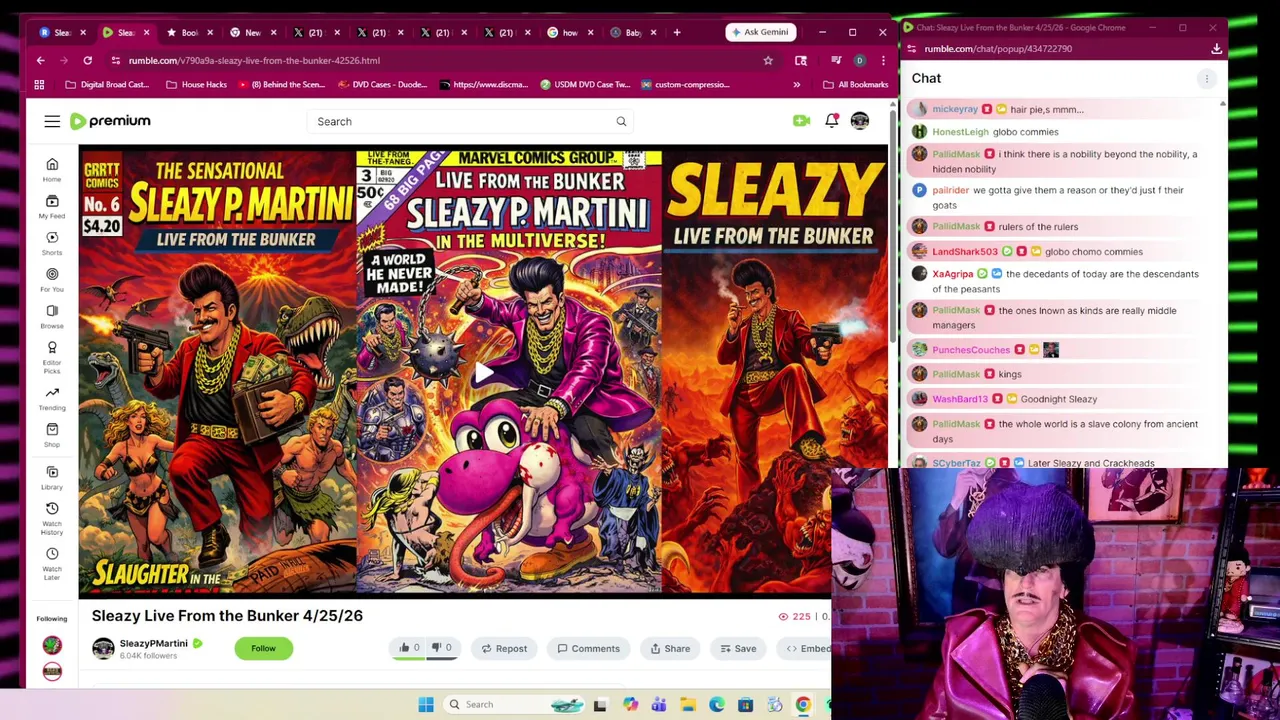1280x720 pixels.
Task: Open Browse in the sidebar
Action: click(52, 317)
